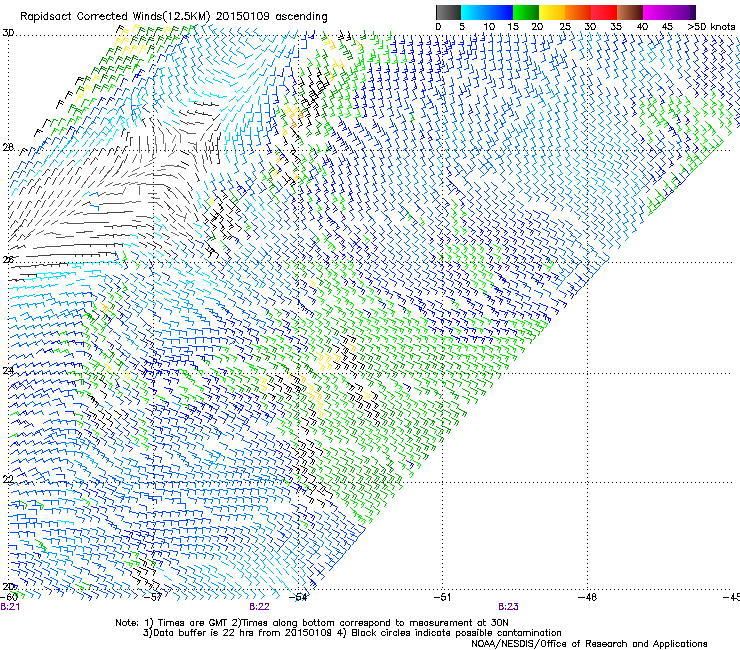Viewport: 740px width, 650px height.
Task: Select the cyan-blue 5-15 knots color band
Action: pos(487,12)
